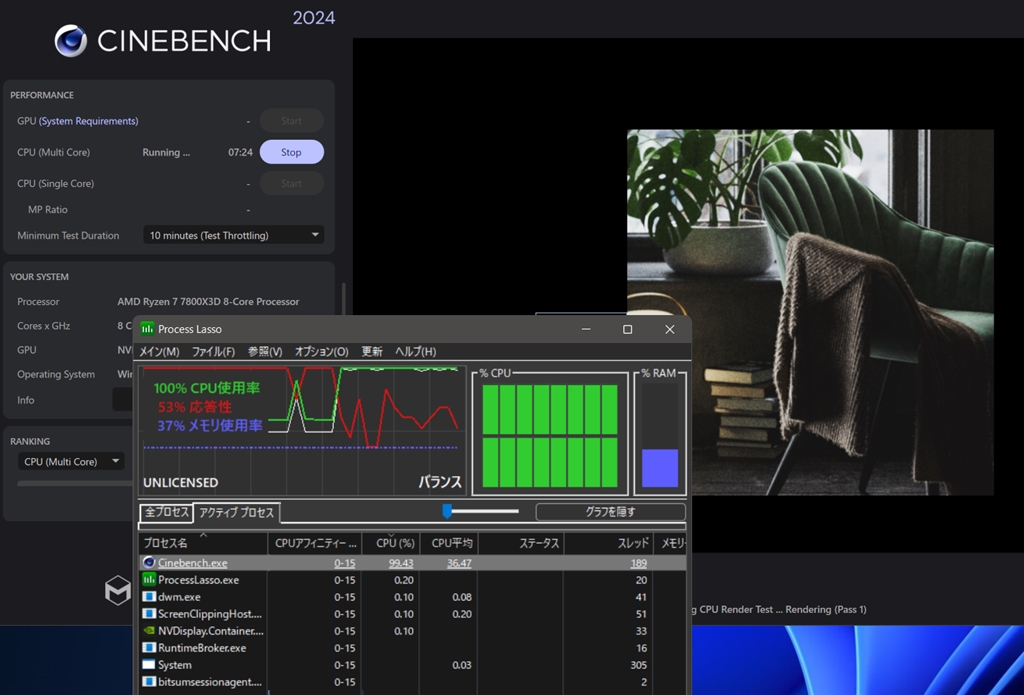Viewport: 1024px width, 695px height.
Task: Click the Cinebench logo icon
Action: click(70, 41)
